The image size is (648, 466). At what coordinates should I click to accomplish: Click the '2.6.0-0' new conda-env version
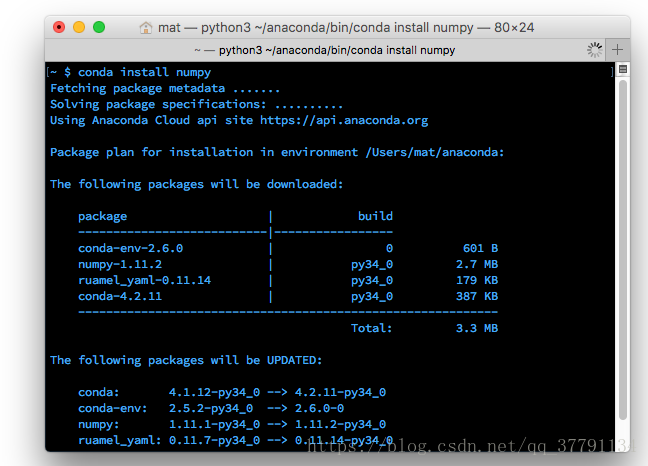319,409
